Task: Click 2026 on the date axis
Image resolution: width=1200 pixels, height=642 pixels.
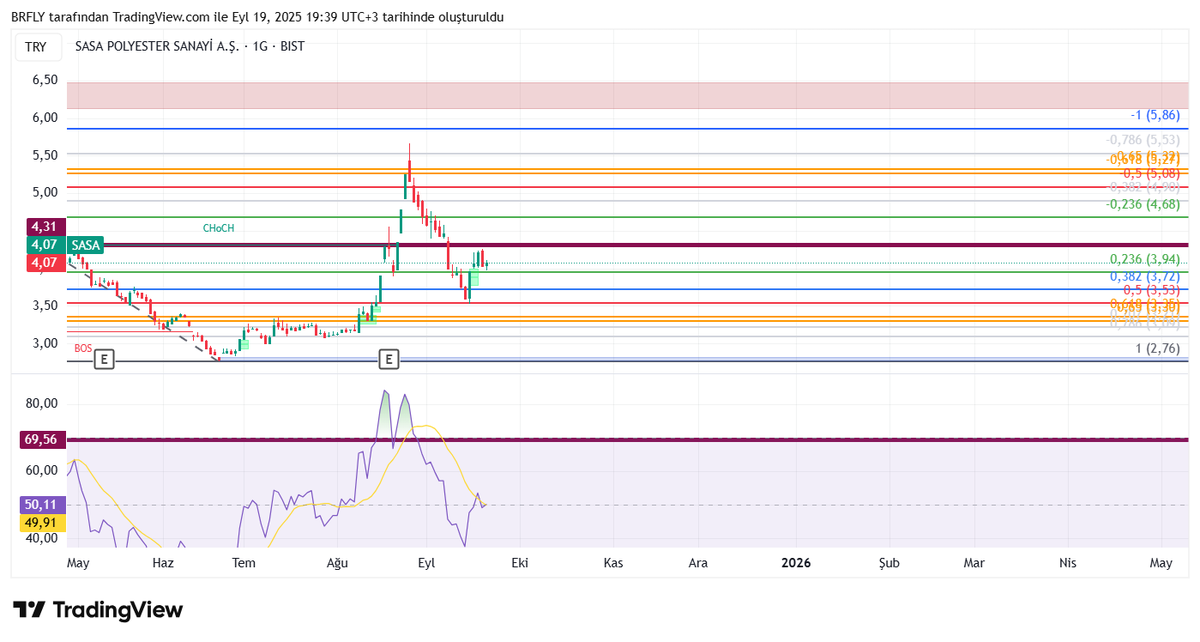Action: [x=795, y=563]
